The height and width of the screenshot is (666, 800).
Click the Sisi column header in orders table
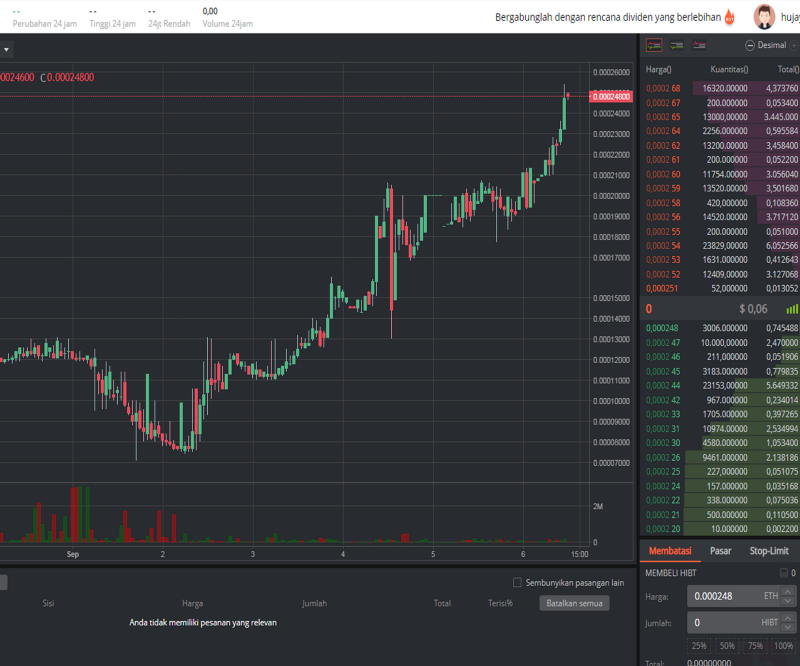tap(48, 603)
